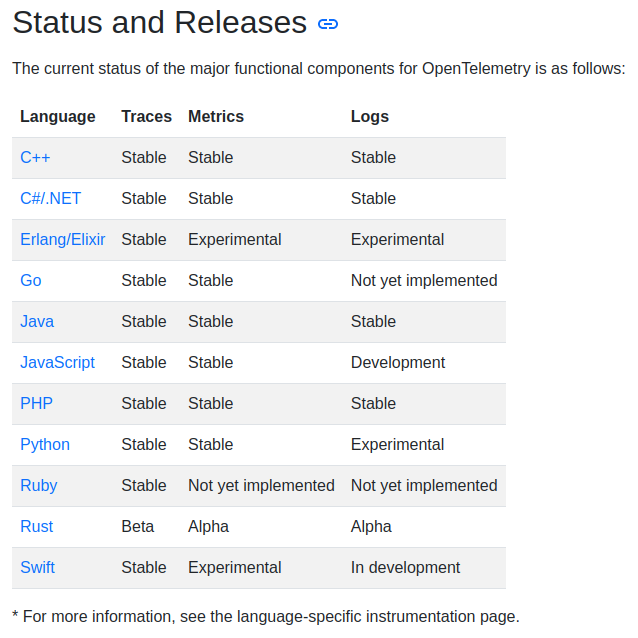
Task: Click Python's Stable traces cell
Action: [x=144, y=445]
